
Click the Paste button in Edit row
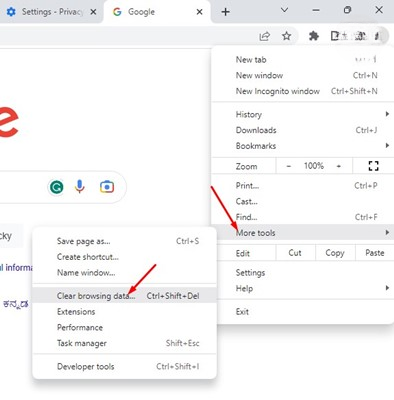tap(375, 253)
